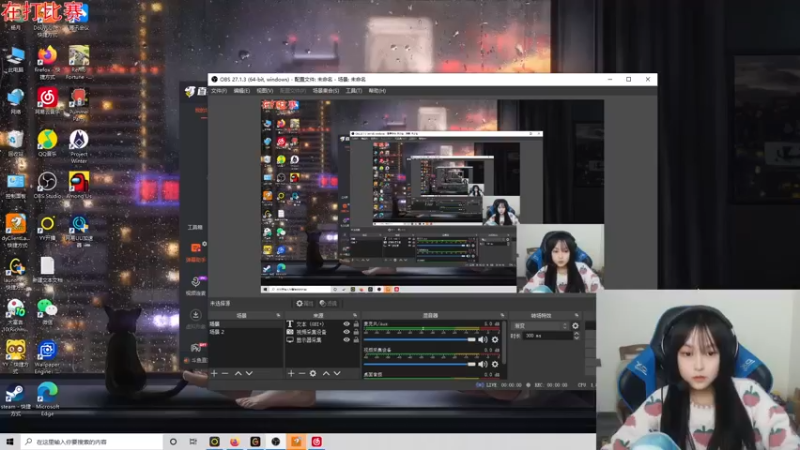Pop out the Sources dock panel
Screen dimensions: 800x450
point(355,315)
